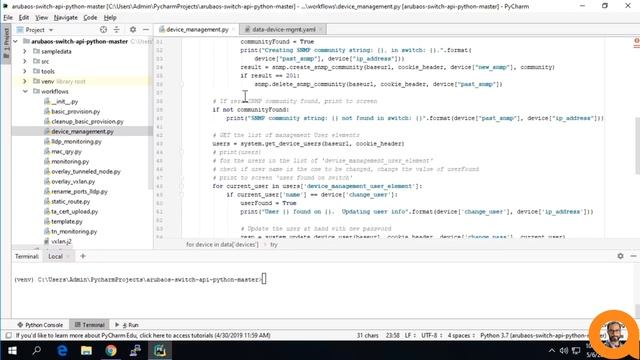
Task: Open Windows search from taskbar
Action: coord(36,351)
